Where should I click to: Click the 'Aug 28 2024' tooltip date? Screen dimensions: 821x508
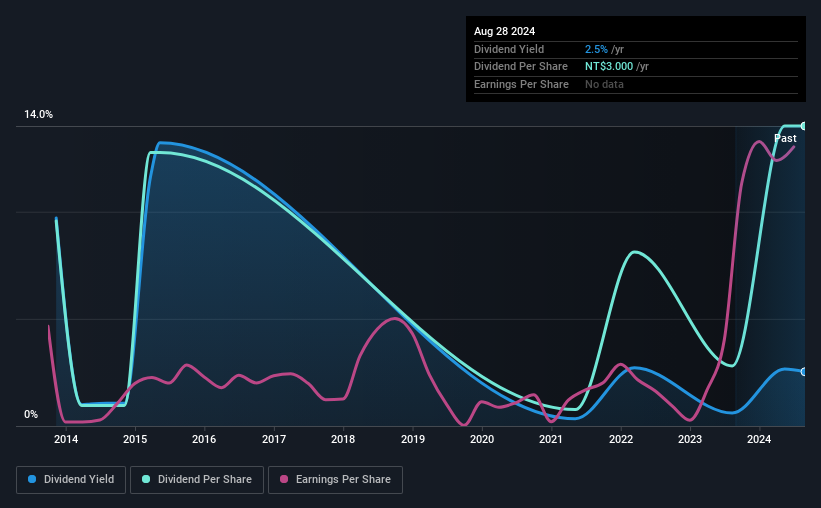(x=504, y=31)
